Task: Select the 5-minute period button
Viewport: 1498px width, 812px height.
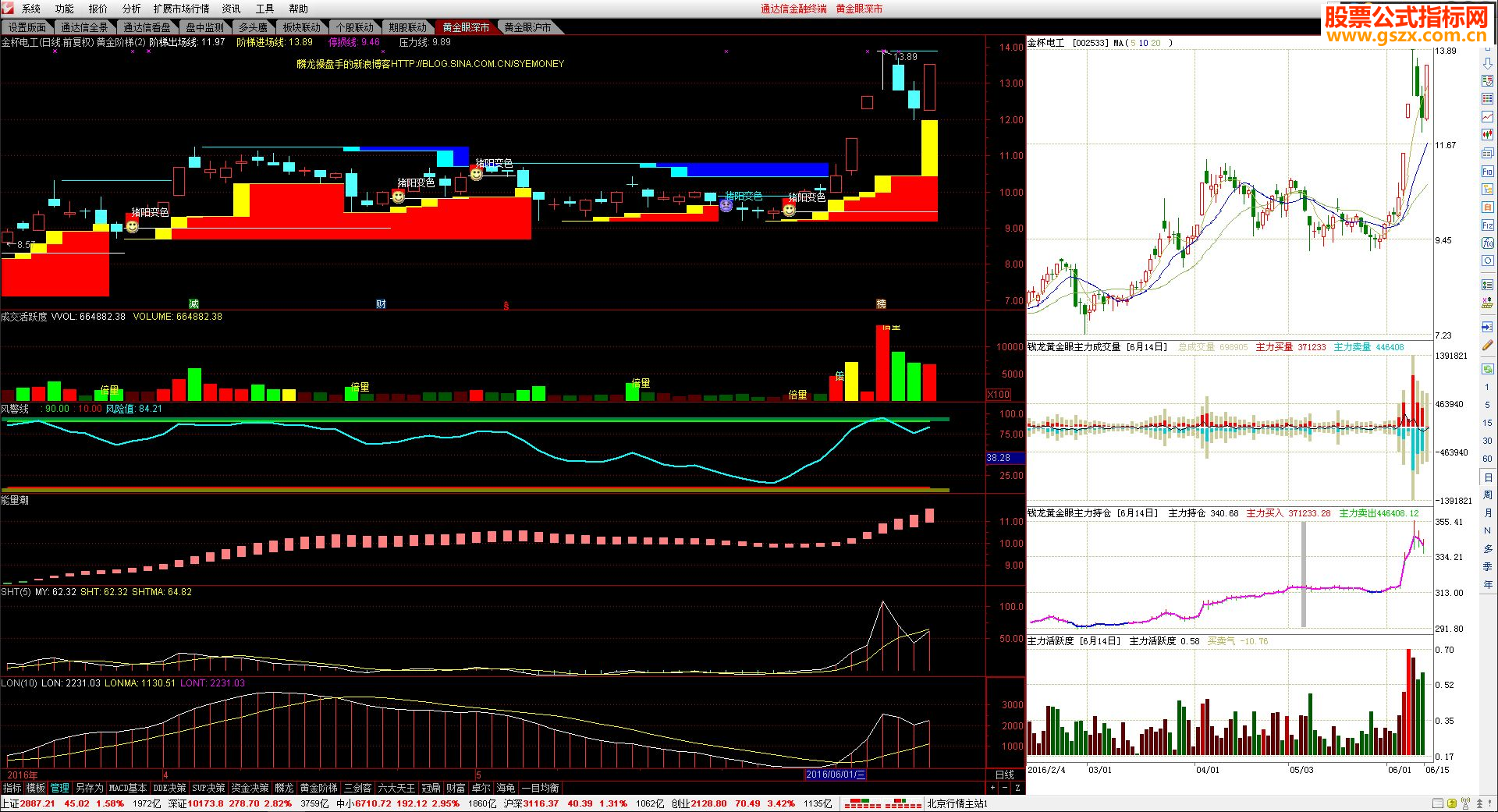Action: [x=1487, y=405]
